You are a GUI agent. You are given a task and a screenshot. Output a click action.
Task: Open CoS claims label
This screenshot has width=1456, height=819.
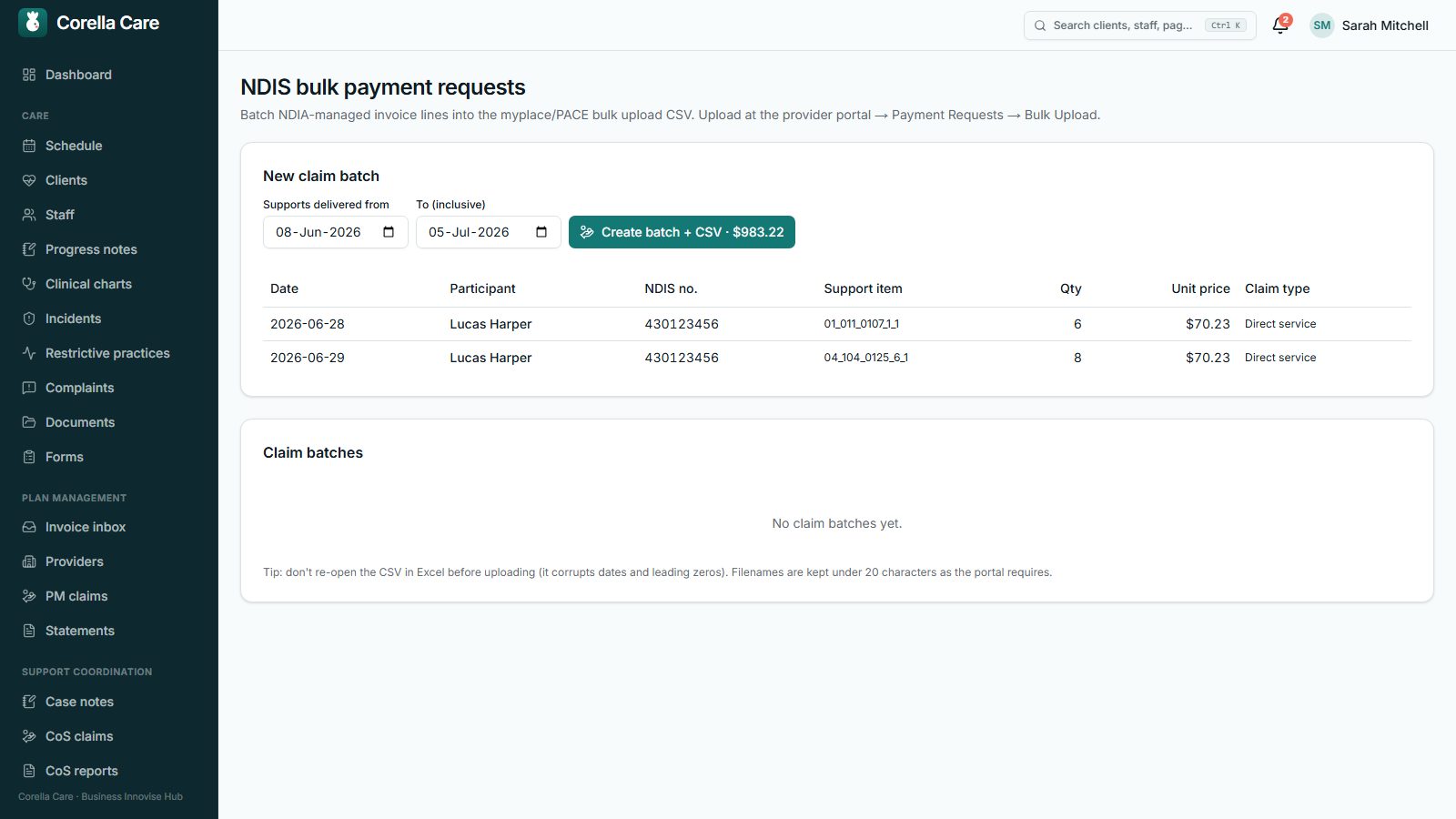pyautogui.click(x=79, y=736)
